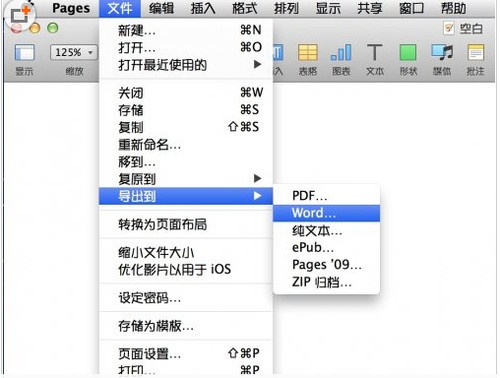
Task: Export to PDF… from the submenu
Action: 326,196
